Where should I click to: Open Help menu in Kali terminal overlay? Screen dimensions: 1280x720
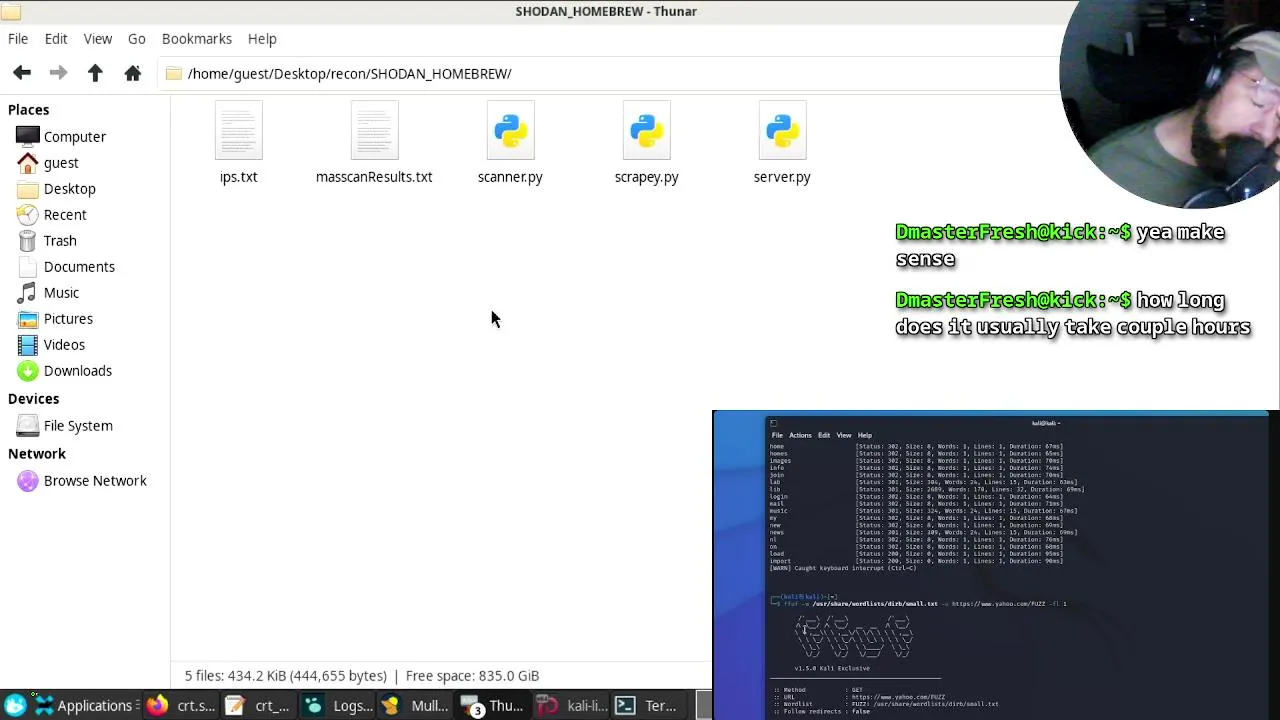(x=864, y=435)
